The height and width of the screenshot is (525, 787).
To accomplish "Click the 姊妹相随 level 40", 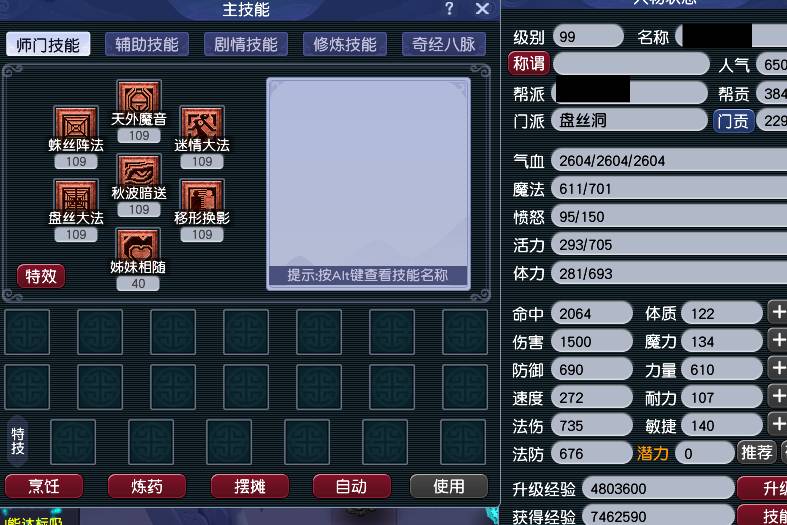I will 138,284.
